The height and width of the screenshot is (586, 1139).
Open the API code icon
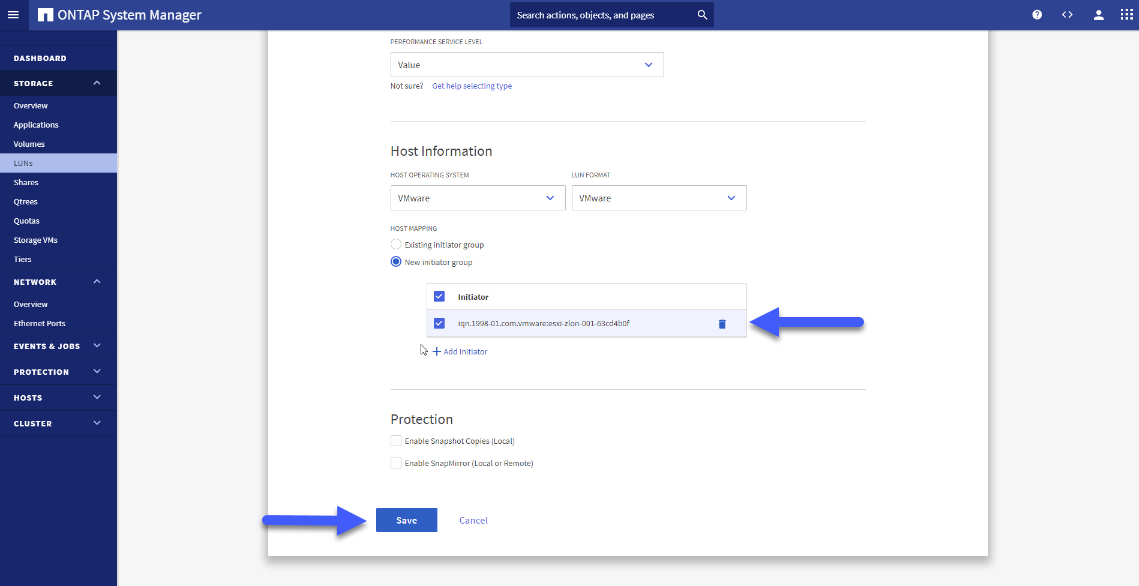[x=1067, y=15]
